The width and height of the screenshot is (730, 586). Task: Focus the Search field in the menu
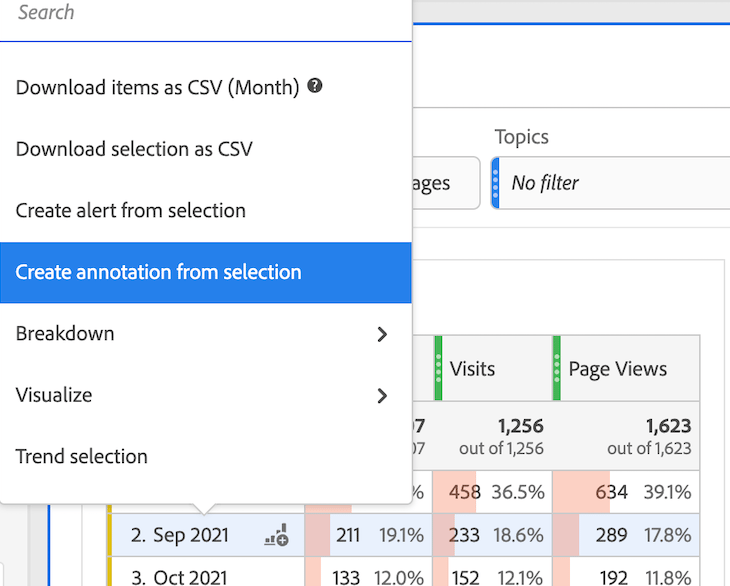(200, 14)
